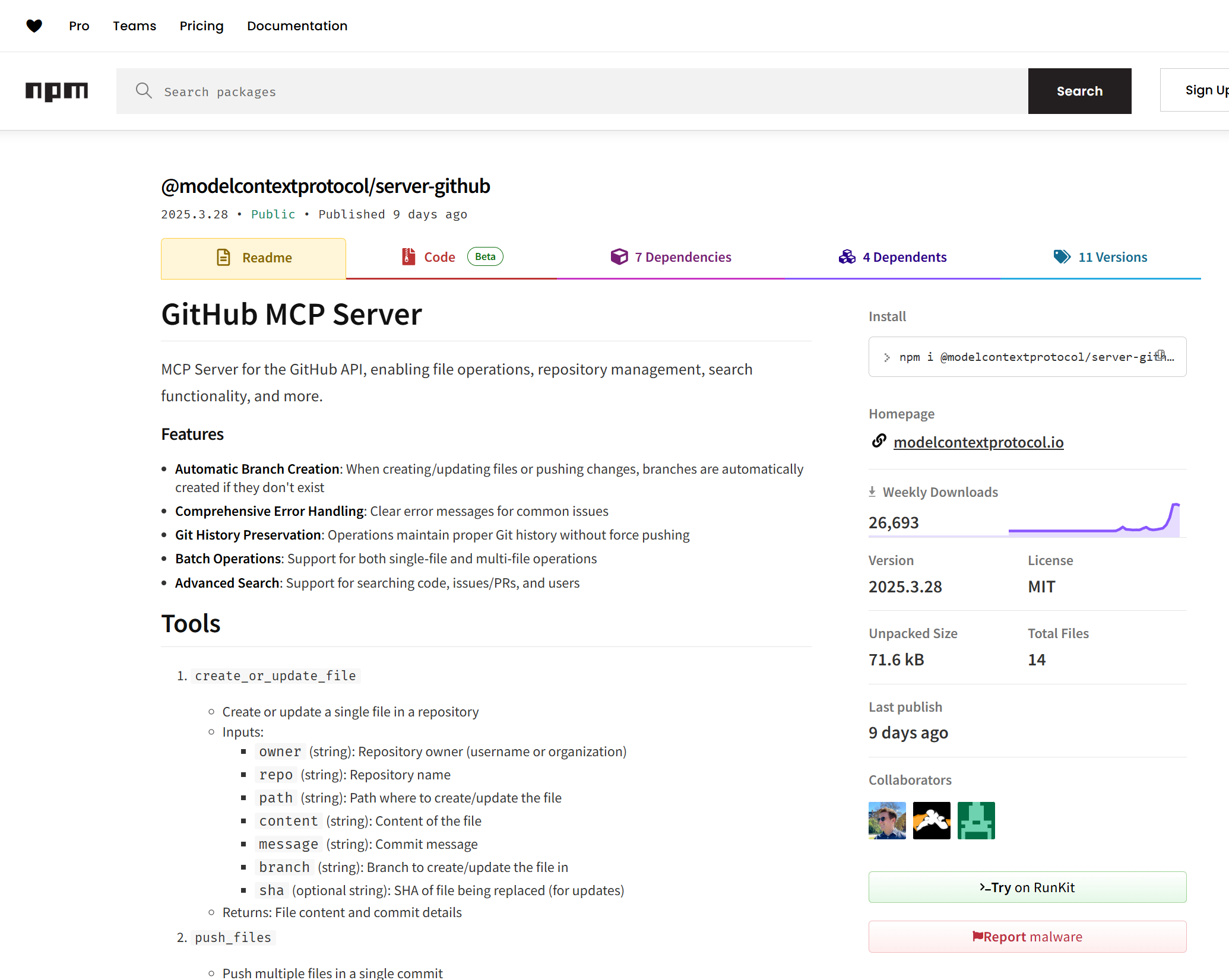Screen dimensions: 1229x980
Task: Open the Pricing menu item
Action: click(x=201, y=26)
